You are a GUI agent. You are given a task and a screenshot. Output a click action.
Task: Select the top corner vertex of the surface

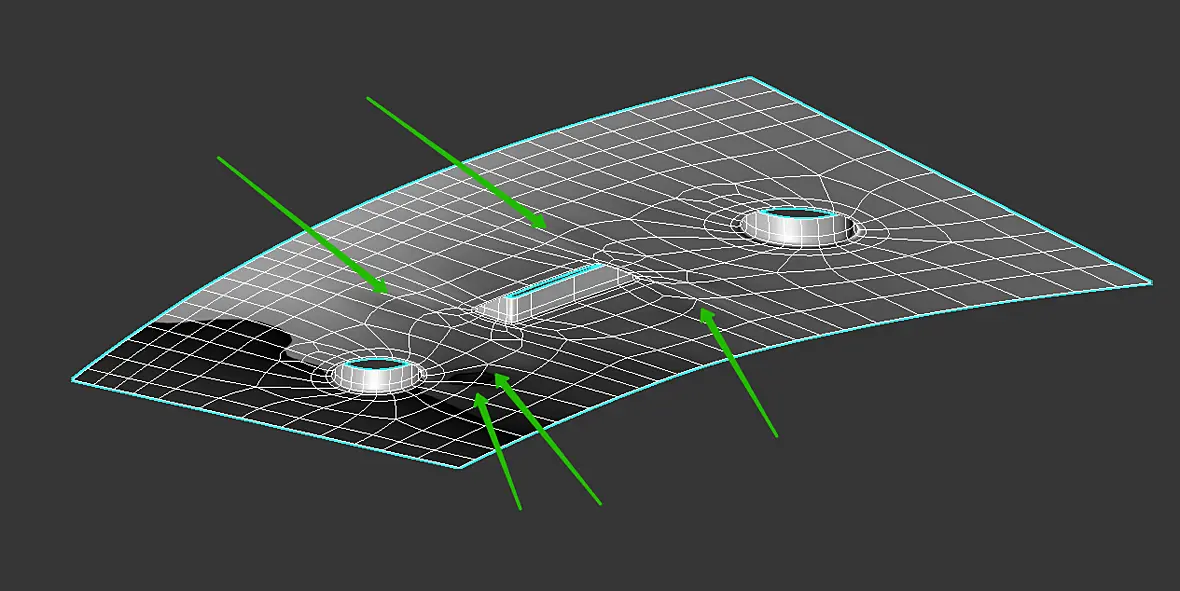pos(750,78)
